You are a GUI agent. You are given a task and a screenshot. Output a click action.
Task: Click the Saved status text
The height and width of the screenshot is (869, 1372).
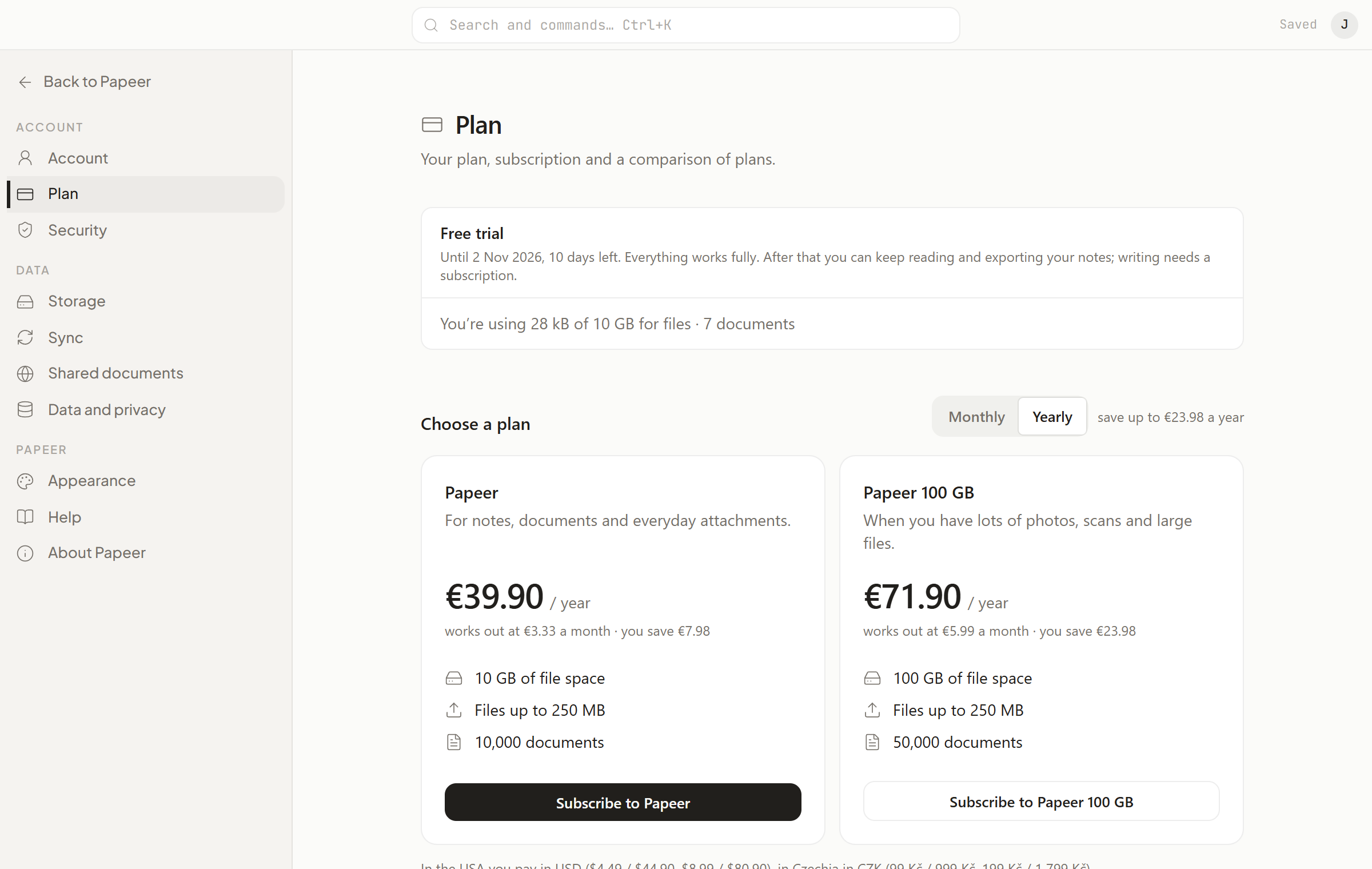click(1298, 25)
